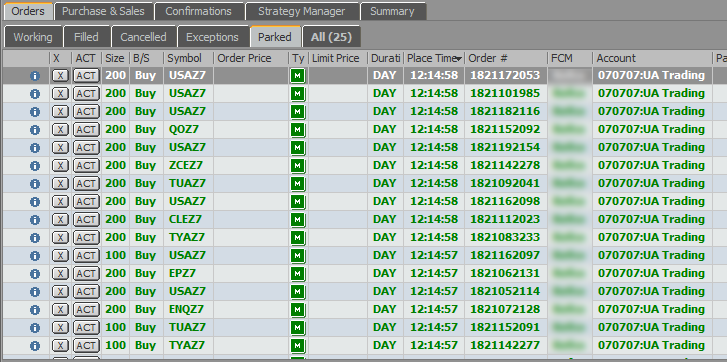Click QOZ7 symbol cell
This screenshot has width=727, height=362.
pyautogui.click(x=188, y=129)
